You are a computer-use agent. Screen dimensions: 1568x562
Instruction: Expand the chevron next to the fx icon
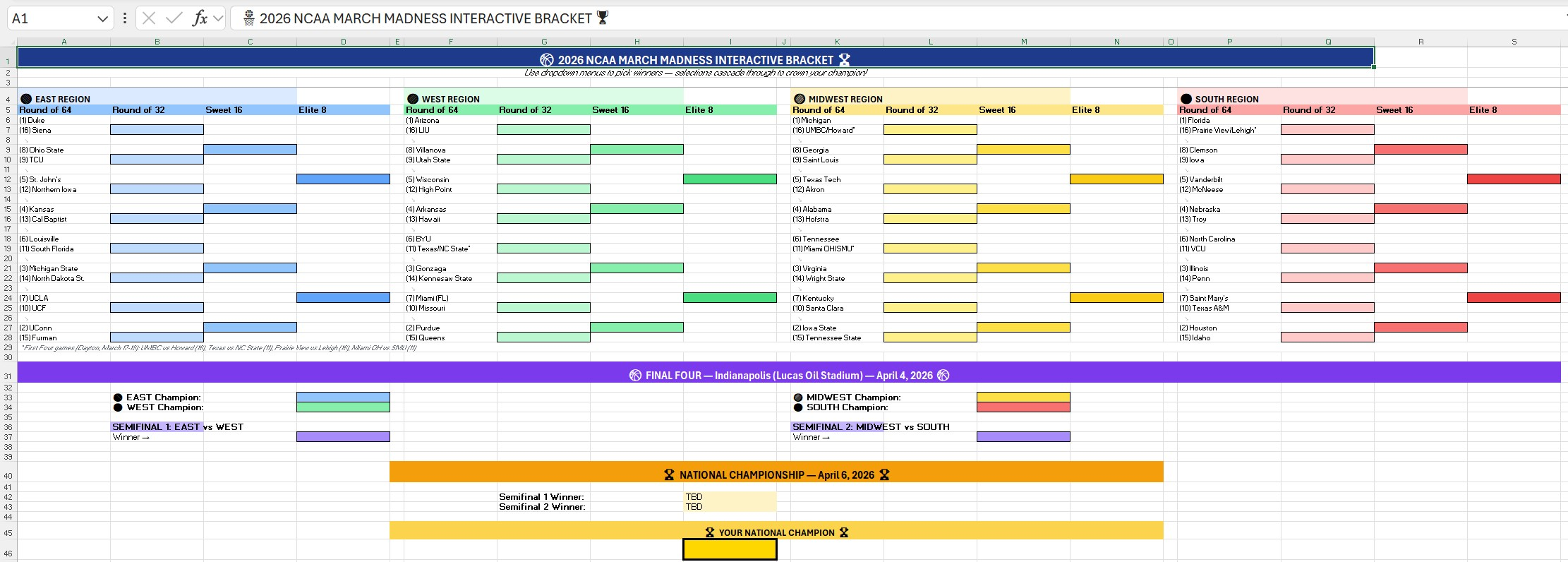(x=218, y=18)
